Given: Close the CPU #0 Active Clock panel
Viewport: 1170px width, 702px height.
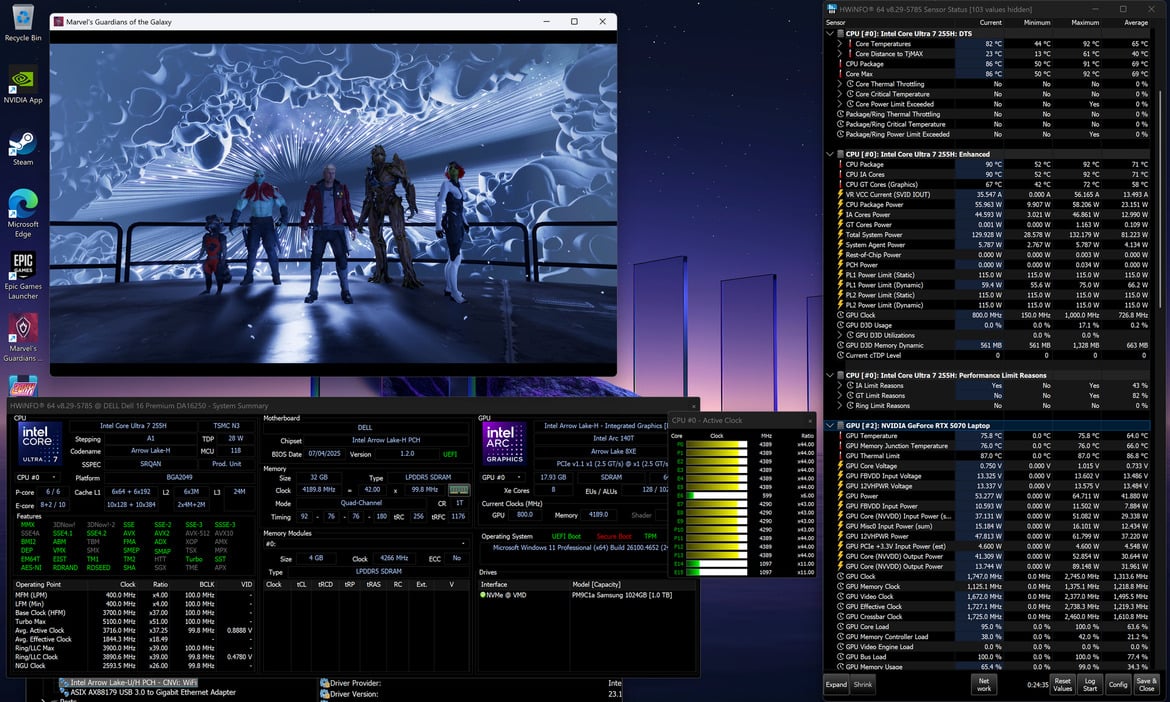Looking at the screenshot, I should point(810,421).
